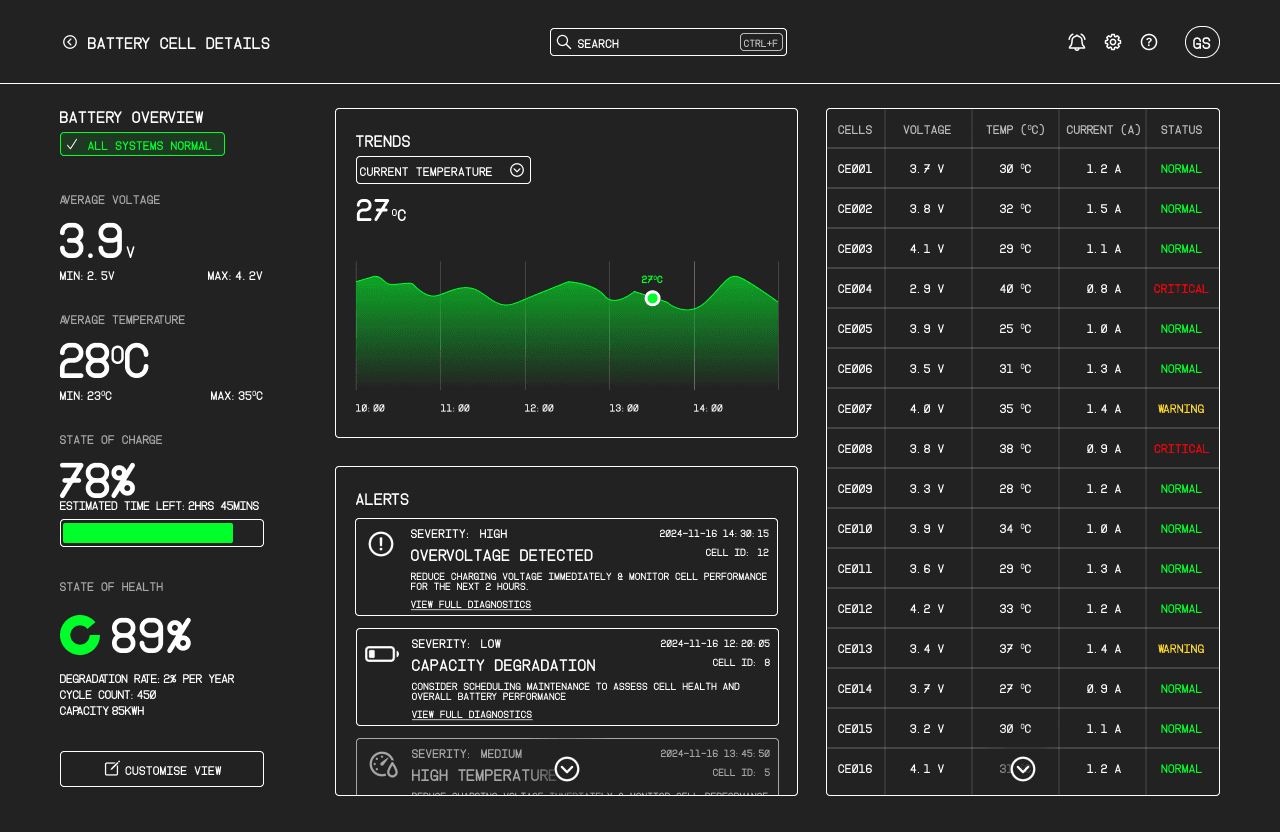Expand the cells table with down chevron
The height and width of the screenshot is (832, 1280).
tap(1023, 769)
